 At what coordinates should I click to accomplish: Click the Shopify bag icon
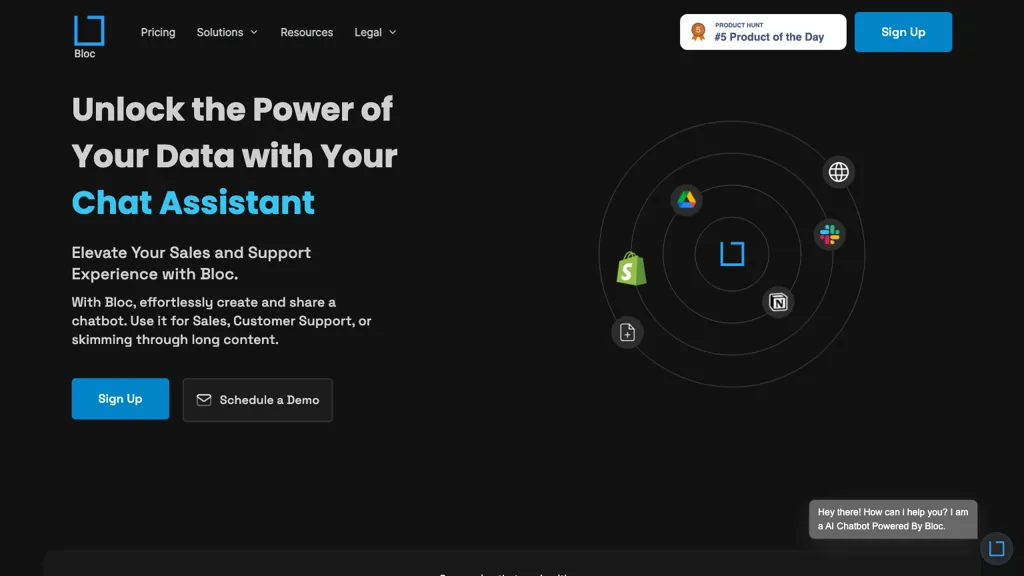click(631, 268)
